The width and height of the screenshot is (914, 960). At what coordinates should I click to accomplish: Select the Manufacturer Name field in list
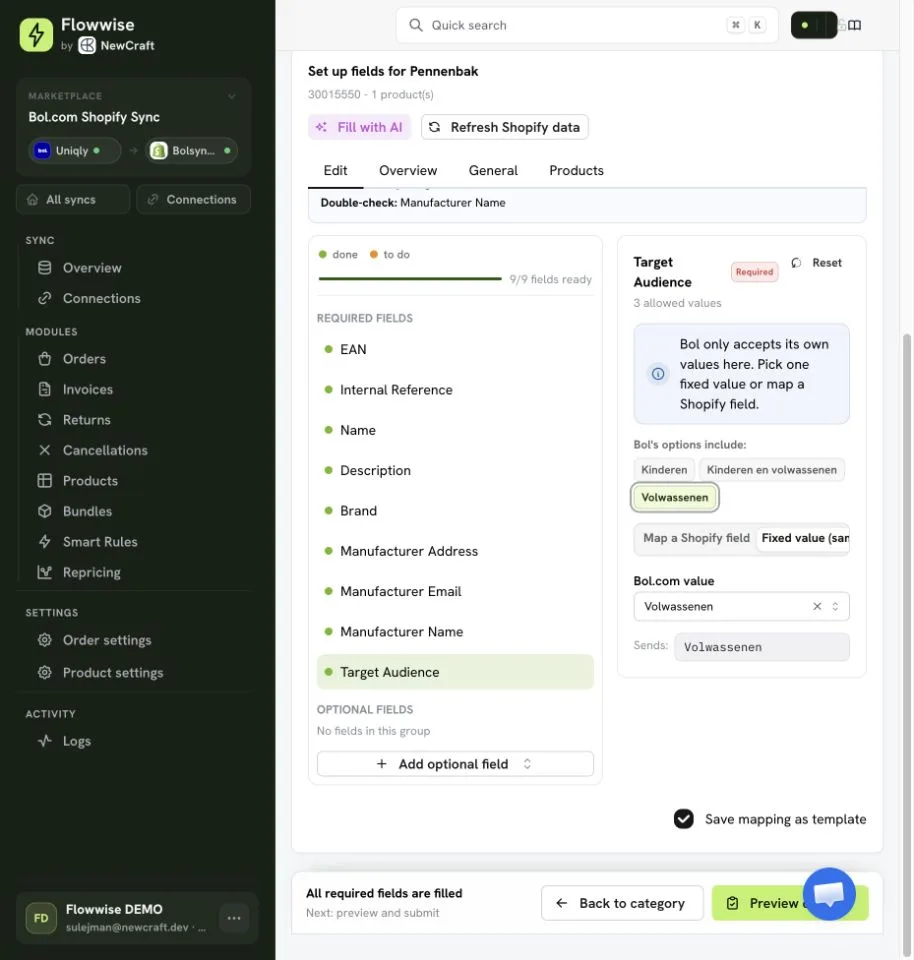click(455, 632)
